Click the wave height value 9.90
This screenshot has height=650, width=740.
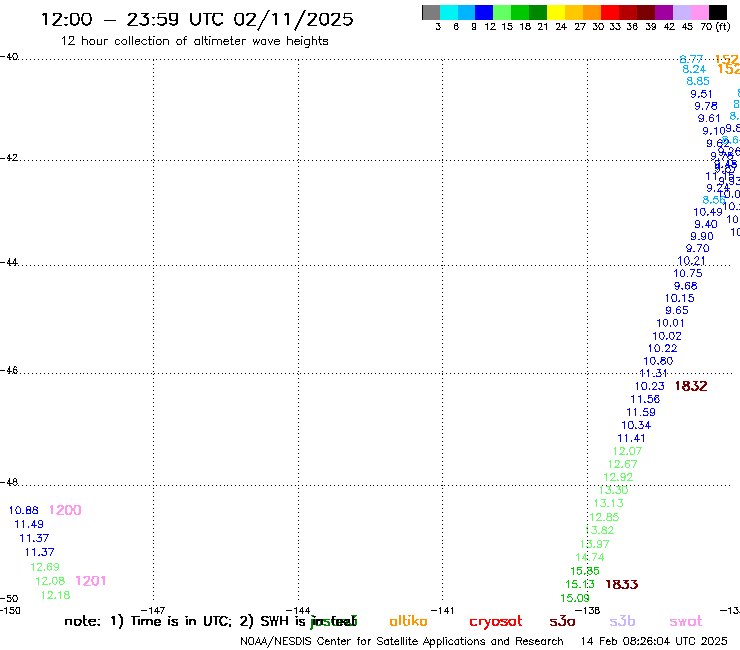(x=702, y=236)
